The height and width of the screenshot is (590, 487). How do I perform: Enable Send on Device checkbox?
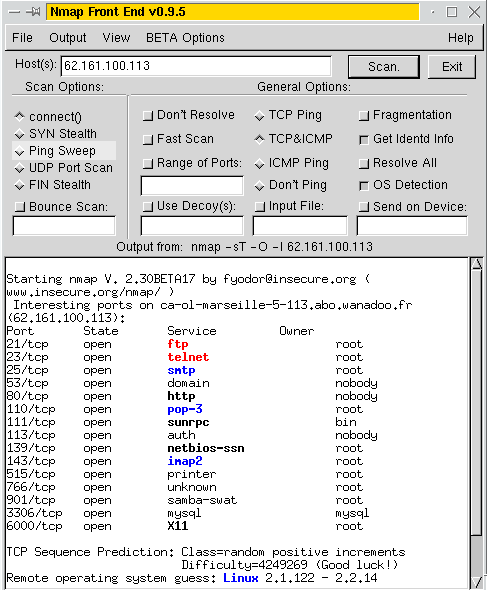pyautogui.click(x=364, y=207)
